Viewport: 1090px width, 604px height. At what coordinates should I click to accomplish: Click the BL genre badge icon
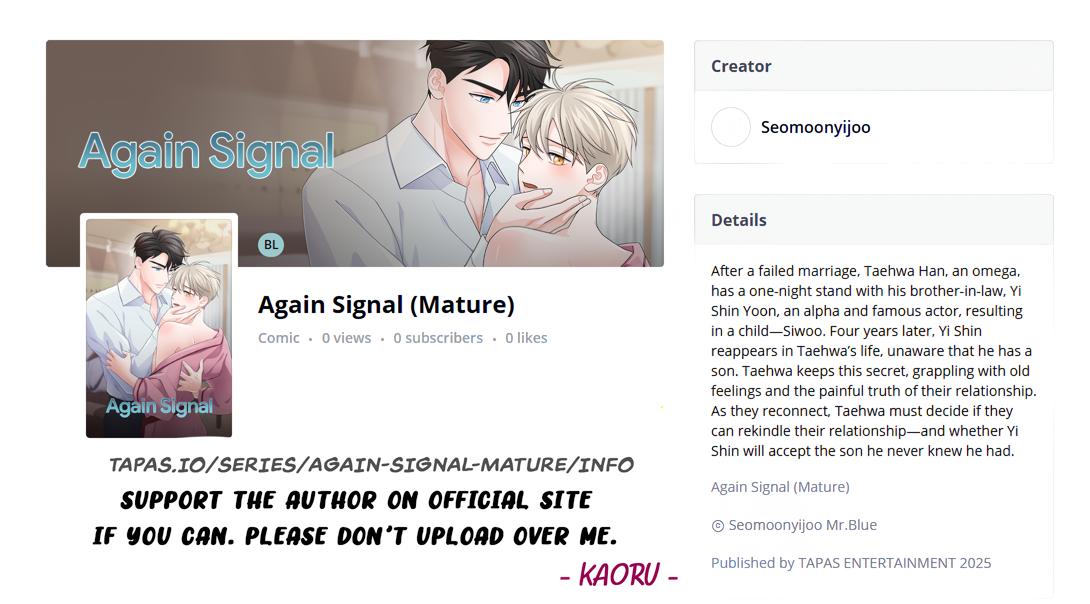[x=270, y=245]
